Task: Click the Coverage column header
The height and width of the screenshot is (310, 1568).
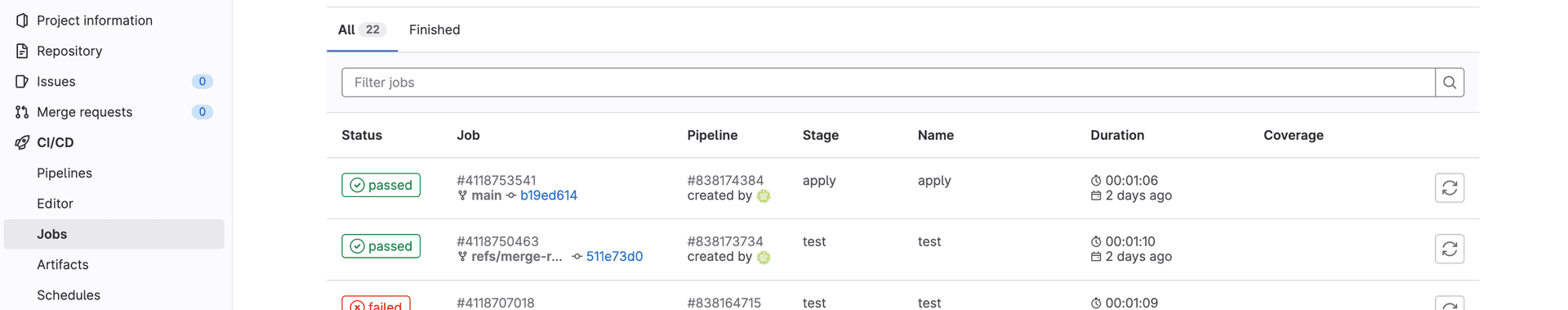Action: 1294,136
